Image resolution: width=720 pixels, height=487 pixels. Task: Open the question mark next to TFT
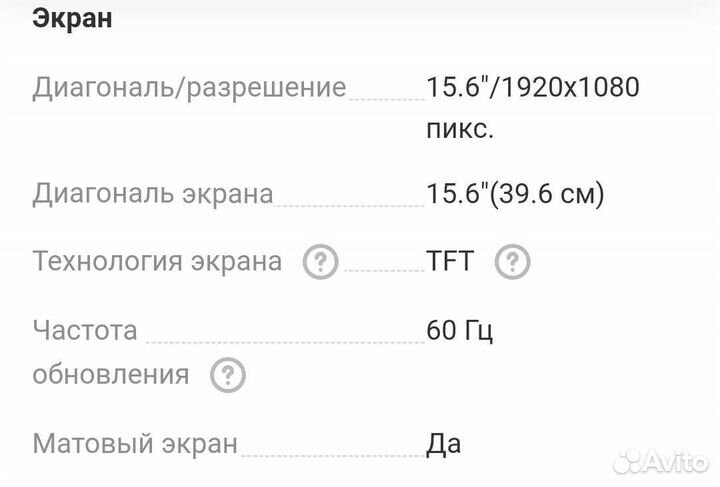(513, 262)
